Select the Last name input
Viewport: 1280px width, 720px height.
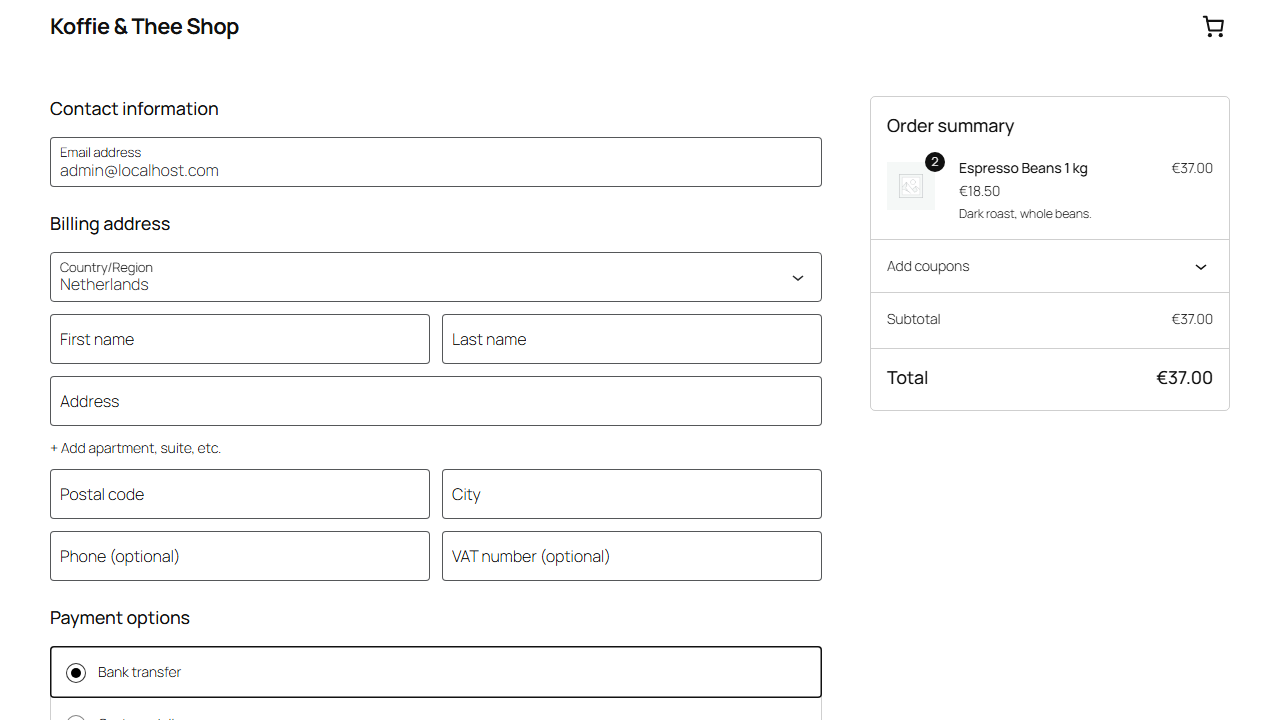click(632, 339)
